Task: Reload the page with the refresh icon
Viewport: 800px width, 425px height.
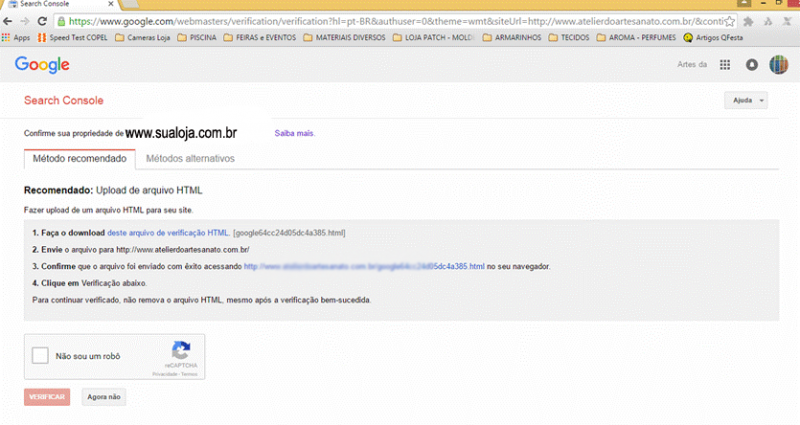Action: (42, 21)
